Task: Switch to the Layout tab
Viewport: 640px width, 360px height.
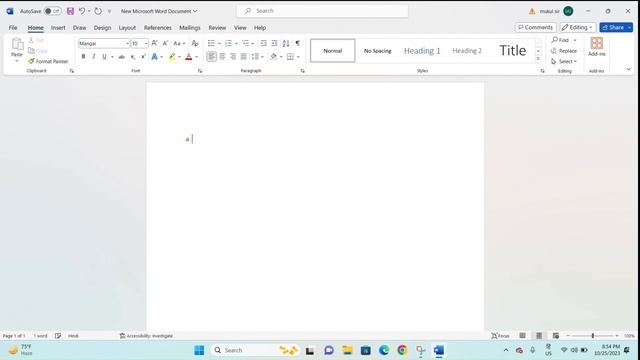Action: 127,28
